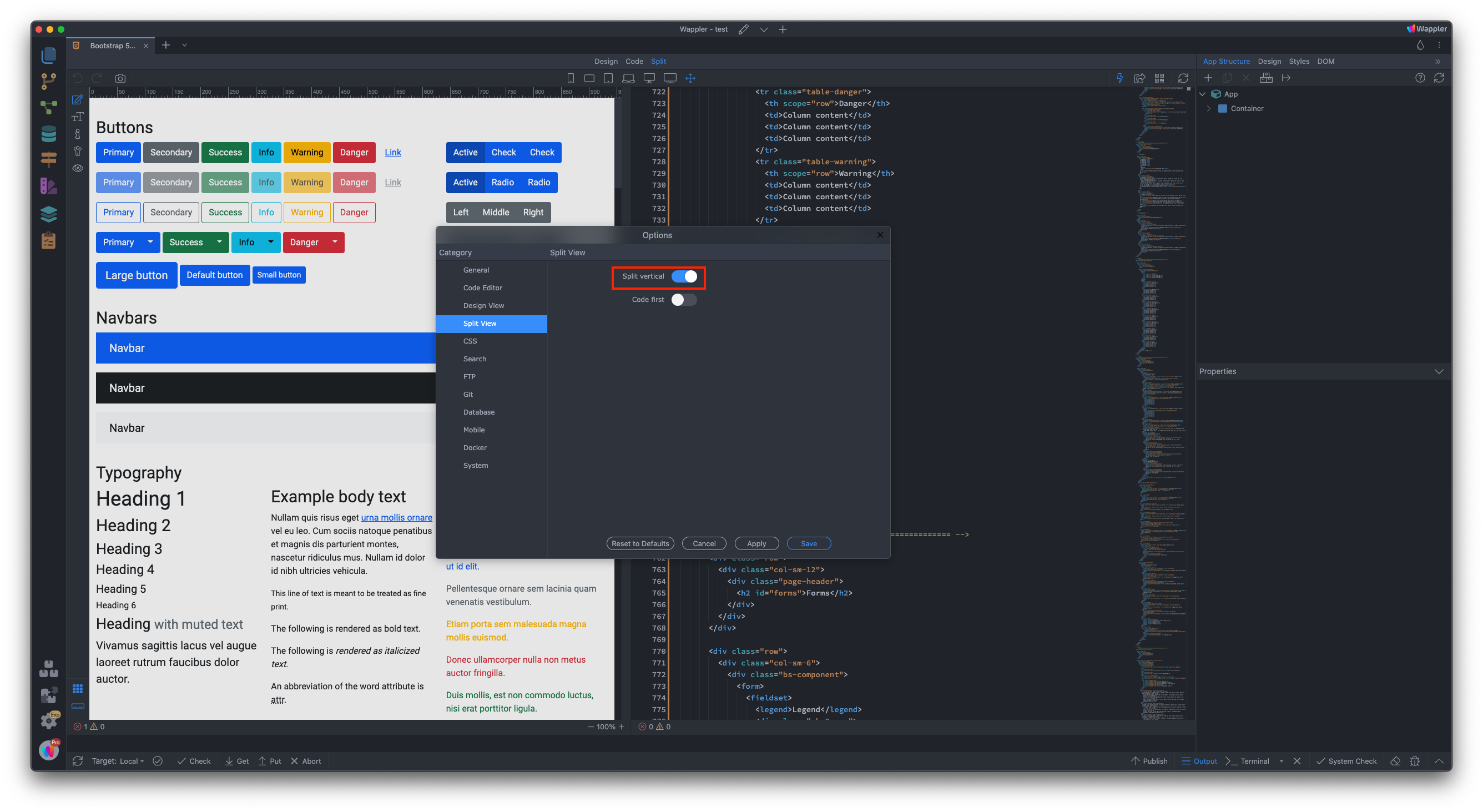1483x812 pixels.
Task: Open the Workflows icon in the sidebar
Action: pyautogui.click(x=49, y=107)
